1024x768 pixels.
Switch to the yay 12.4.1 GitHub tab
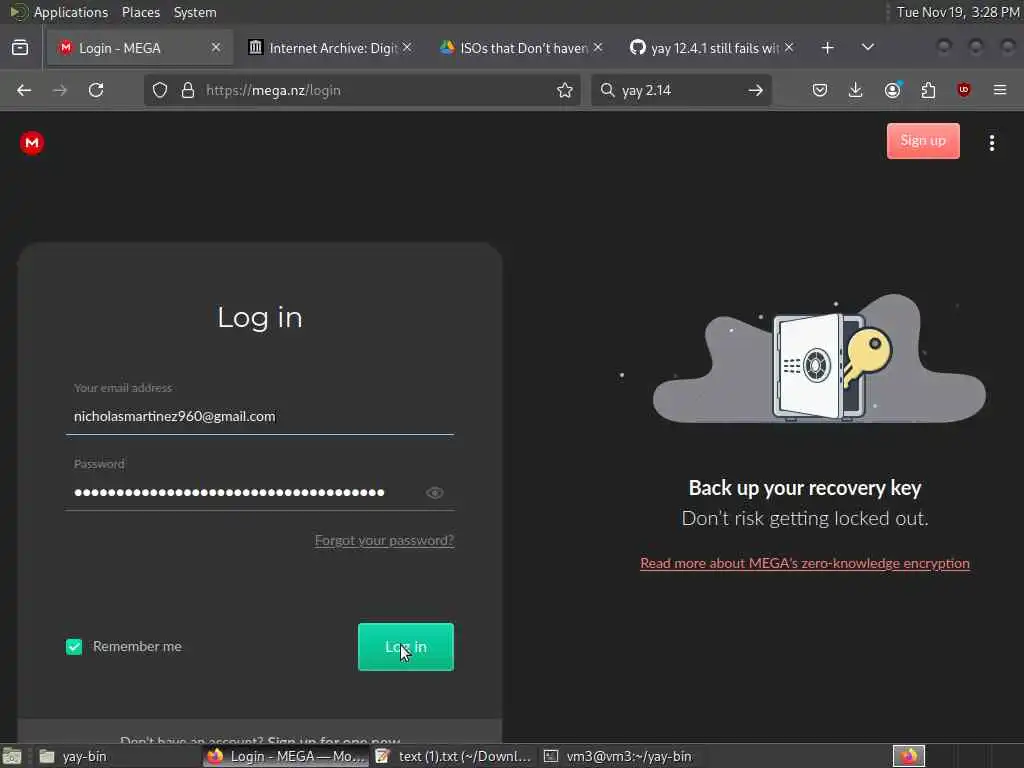tap(712, 48)
